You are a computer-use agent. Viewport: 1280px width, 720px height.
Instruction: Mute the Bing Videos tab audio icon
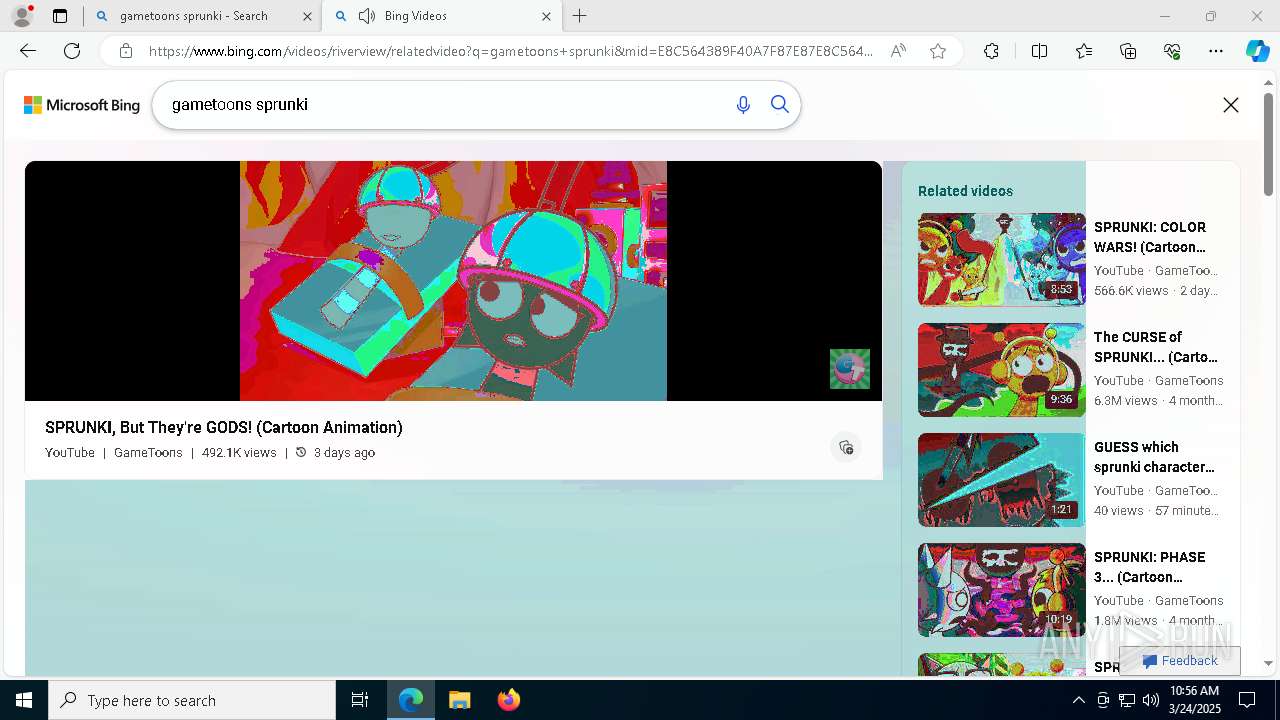[367, 16]
